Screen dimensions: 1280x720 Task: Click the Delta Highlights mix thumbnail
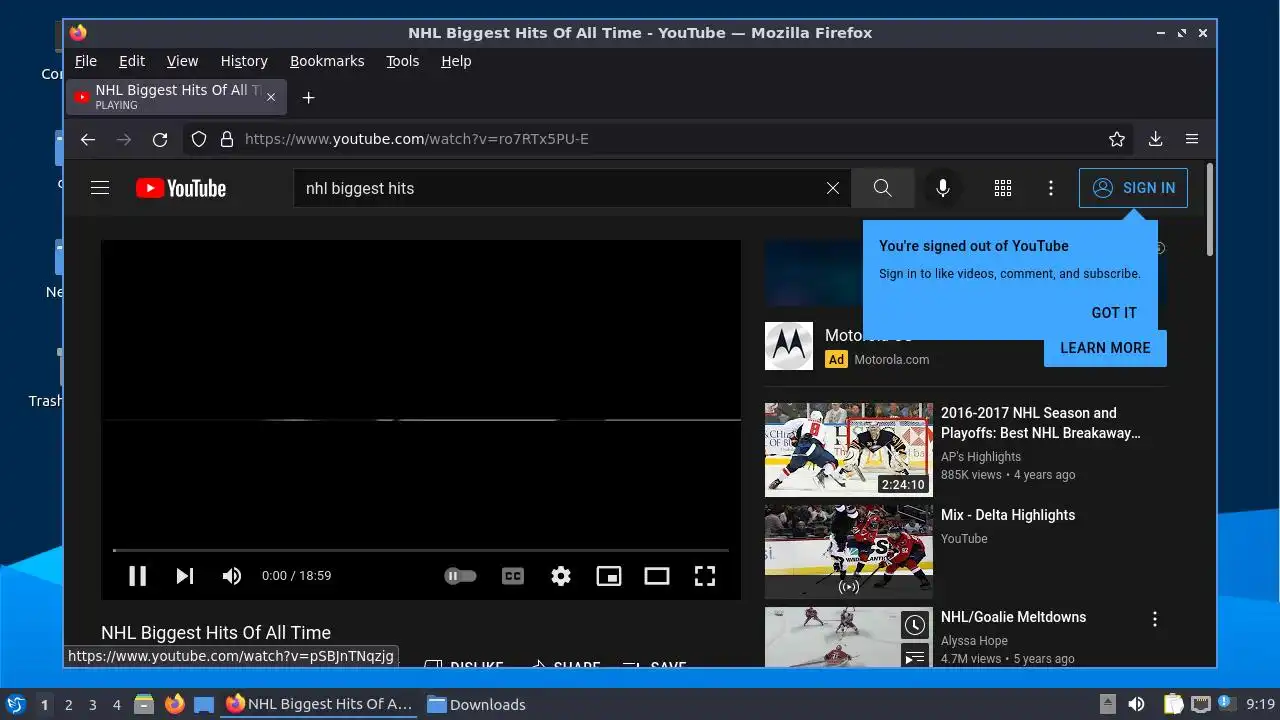[x=849, y=552]
